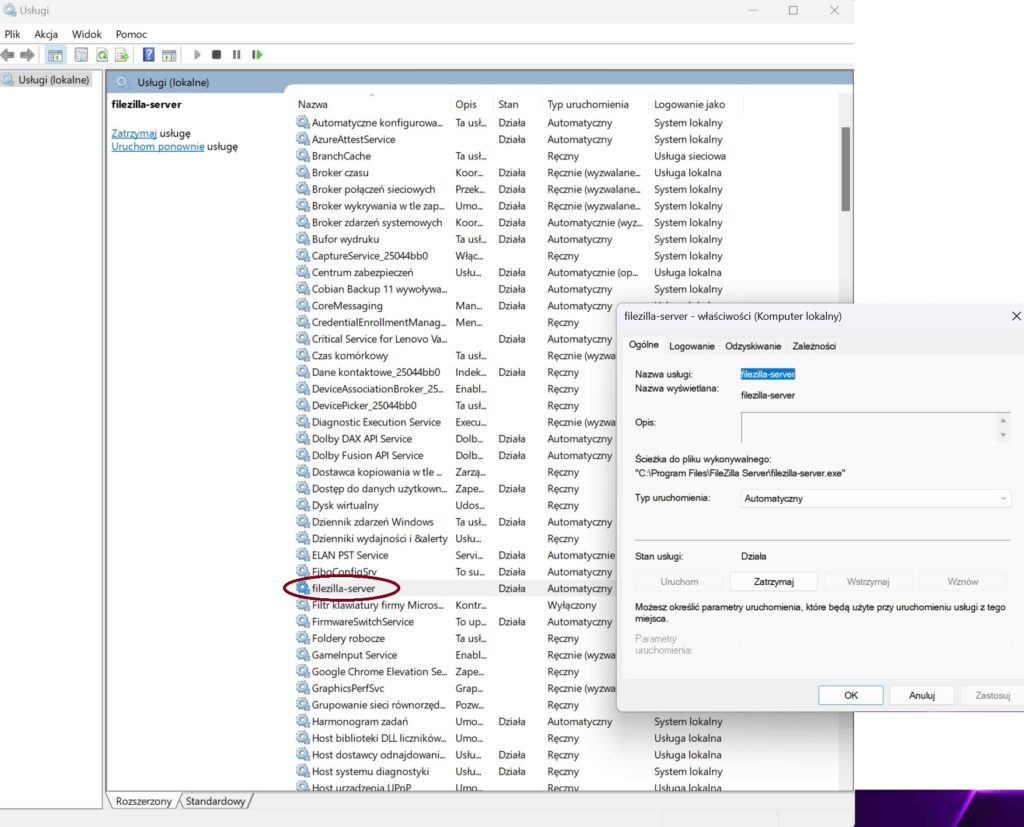Switch to the Standardowy view tab

click(x=216, y=802)
